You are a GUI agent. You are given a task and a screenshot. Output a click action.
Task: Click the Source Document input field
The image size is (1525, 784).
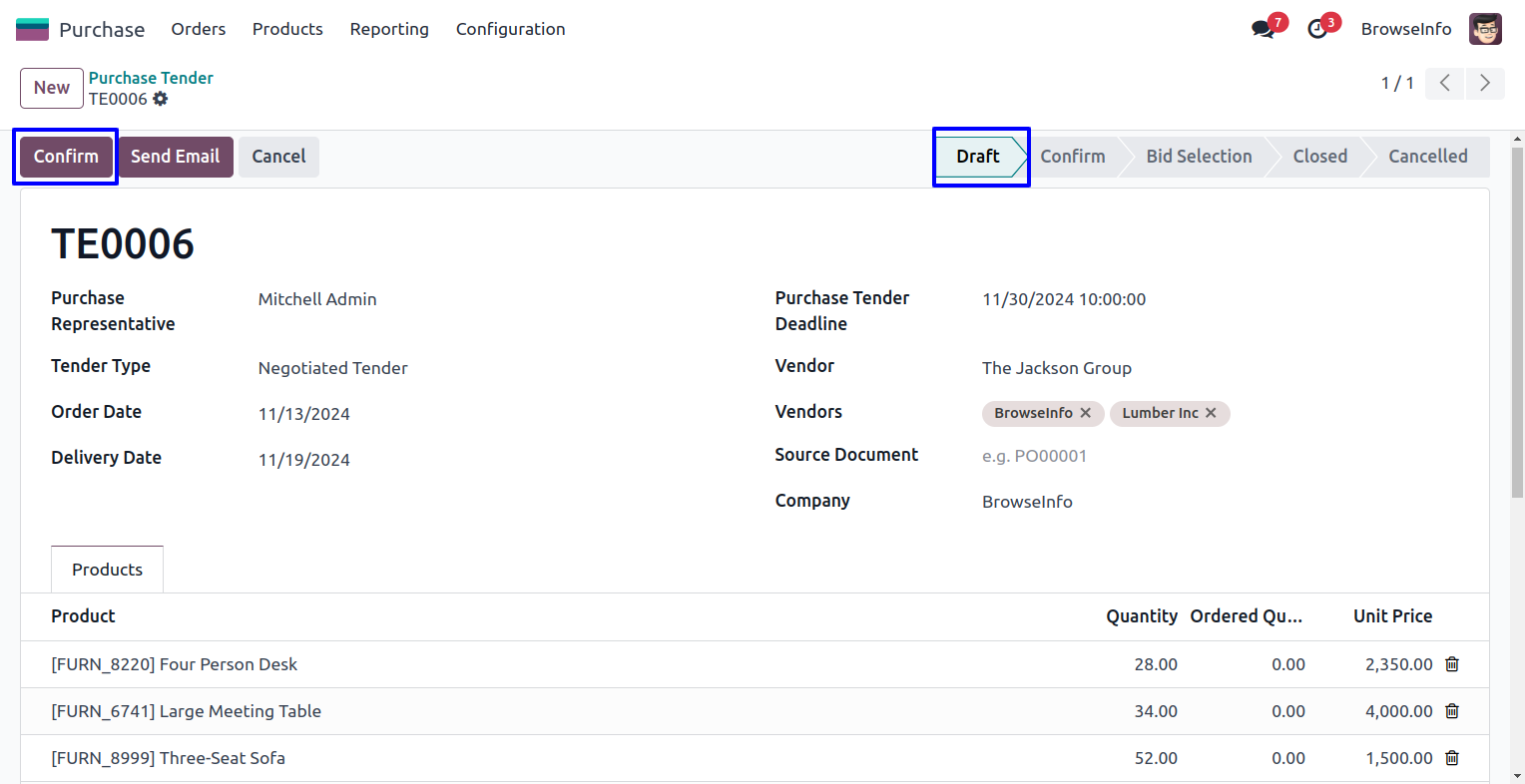tap(1218, 456)
